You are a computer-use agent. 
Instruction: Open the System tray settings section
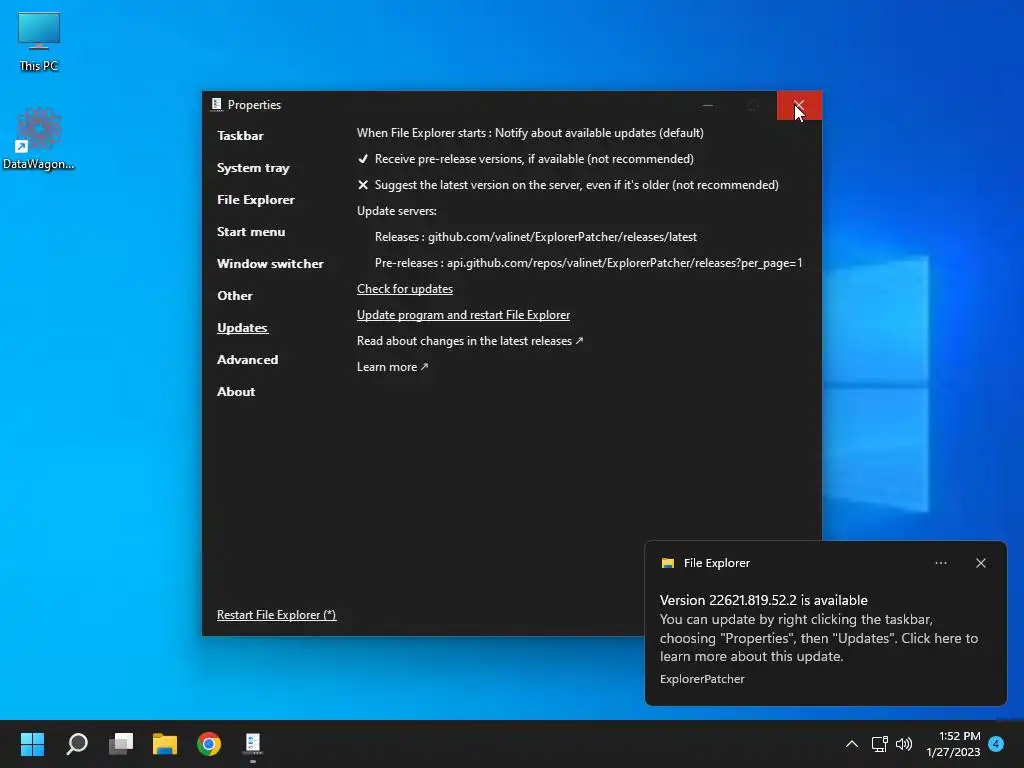tap(253, 168)
